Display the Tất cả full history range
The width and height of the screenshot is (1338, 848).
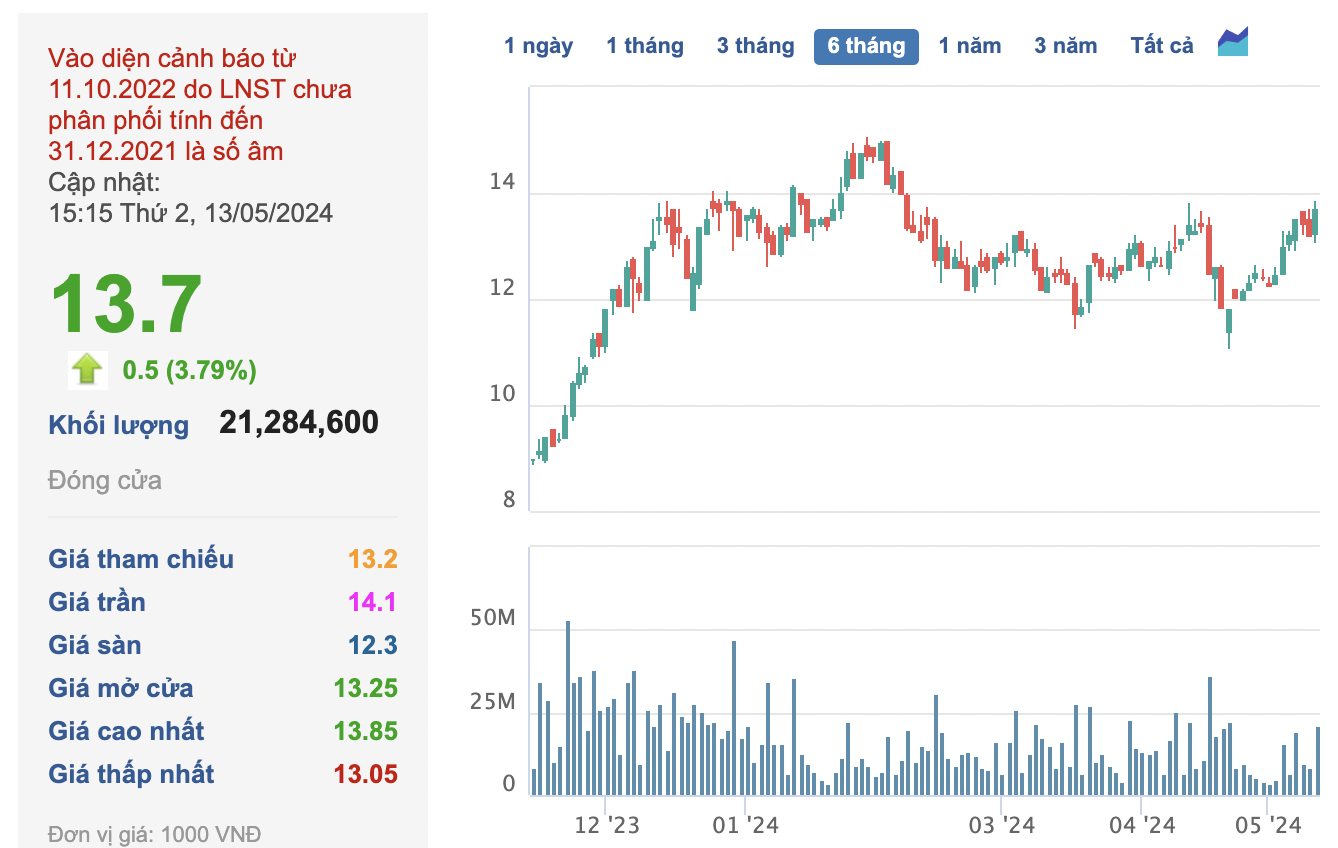1162,46
